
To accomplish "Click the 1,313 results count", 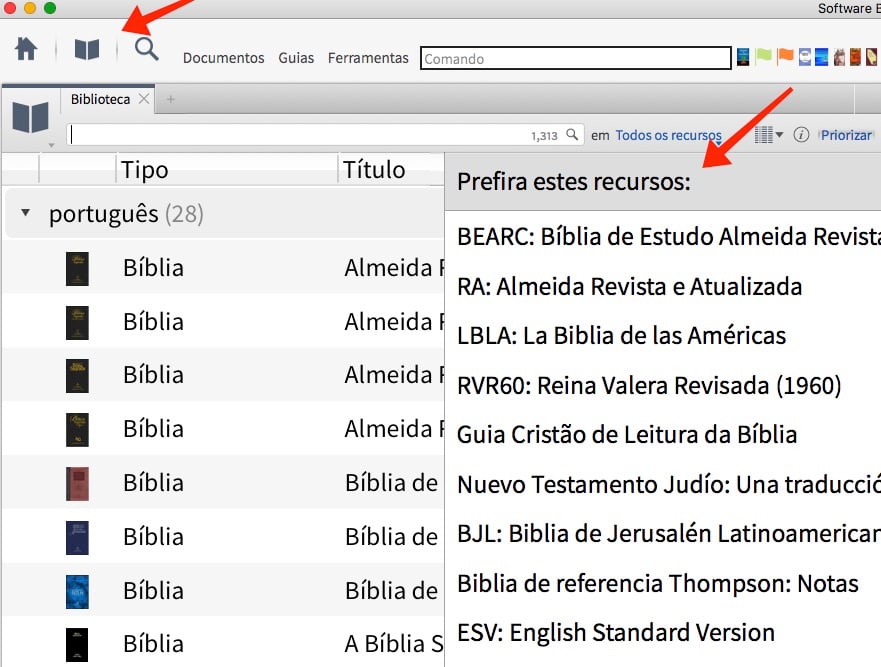I will coord(544,135).
